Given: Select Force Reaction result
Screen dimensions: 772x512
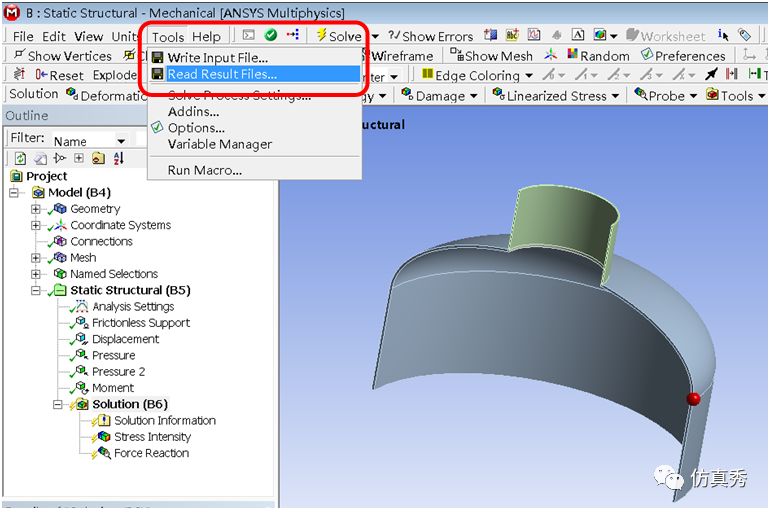Looking at the screenshot, I should [151, 453].
